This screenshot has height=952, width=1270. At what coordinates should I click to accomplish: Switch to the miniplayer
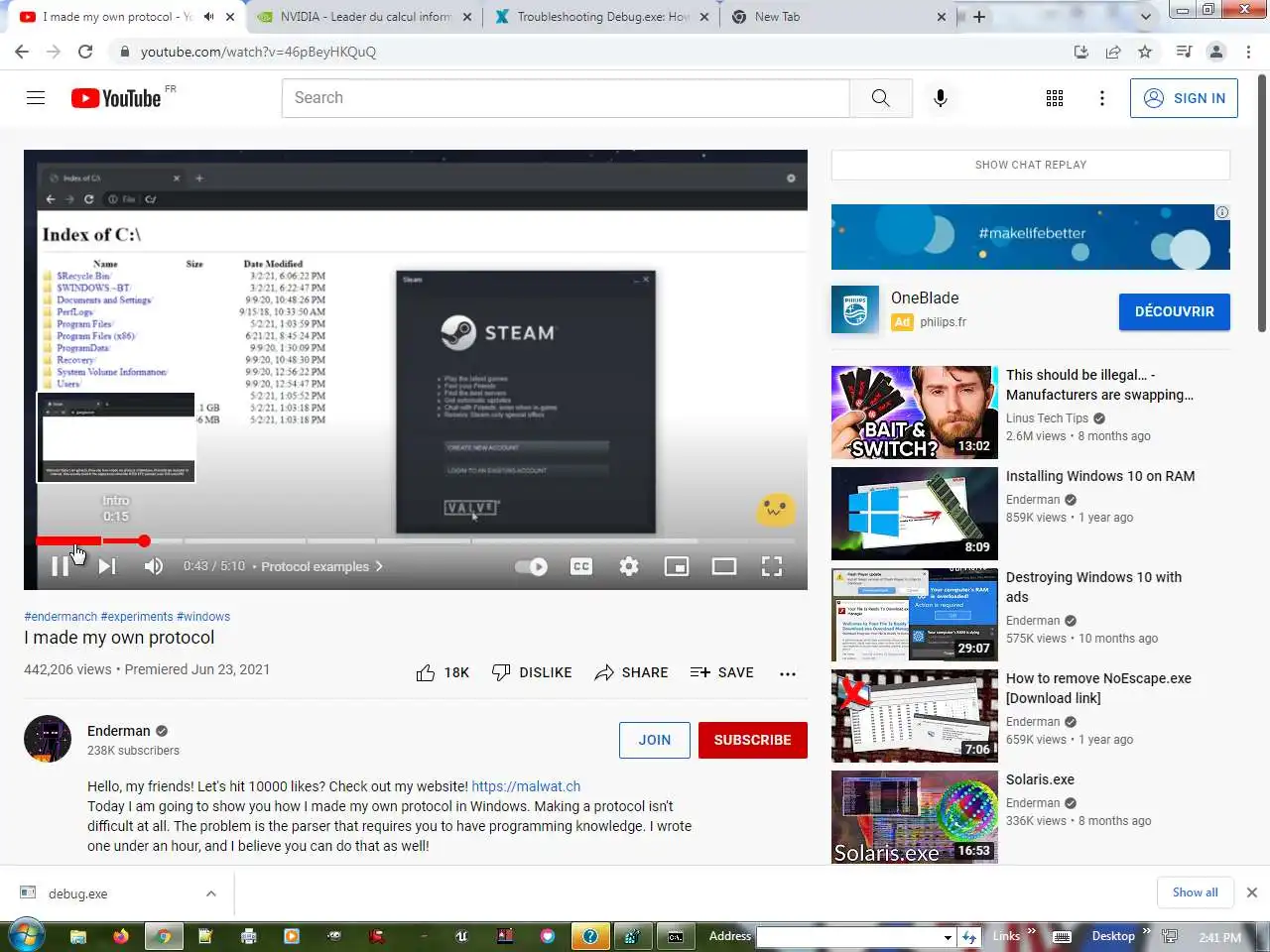point(677,566)
